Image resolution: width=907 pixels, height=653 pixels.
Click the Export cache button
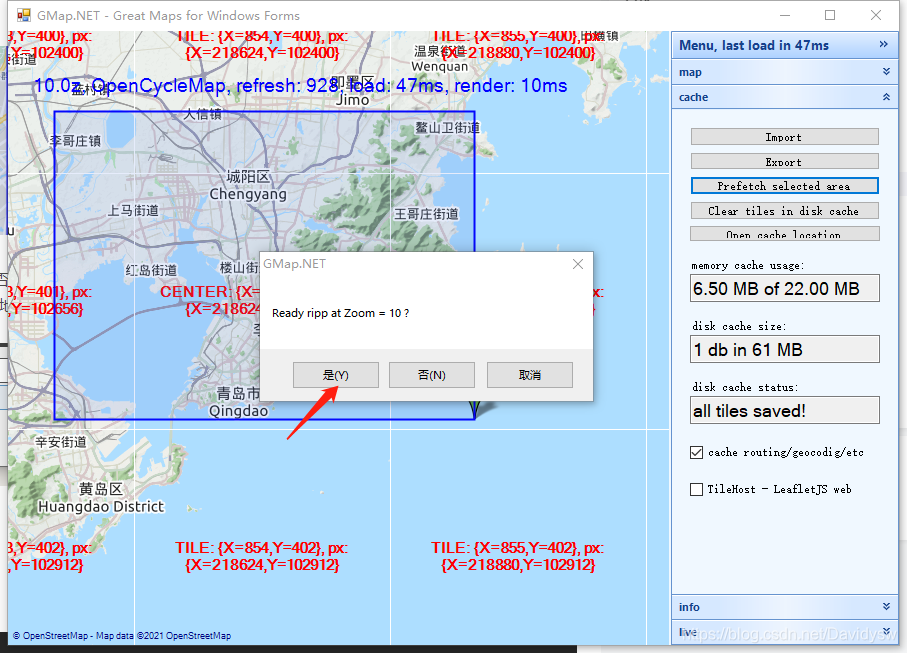point(784,161)
